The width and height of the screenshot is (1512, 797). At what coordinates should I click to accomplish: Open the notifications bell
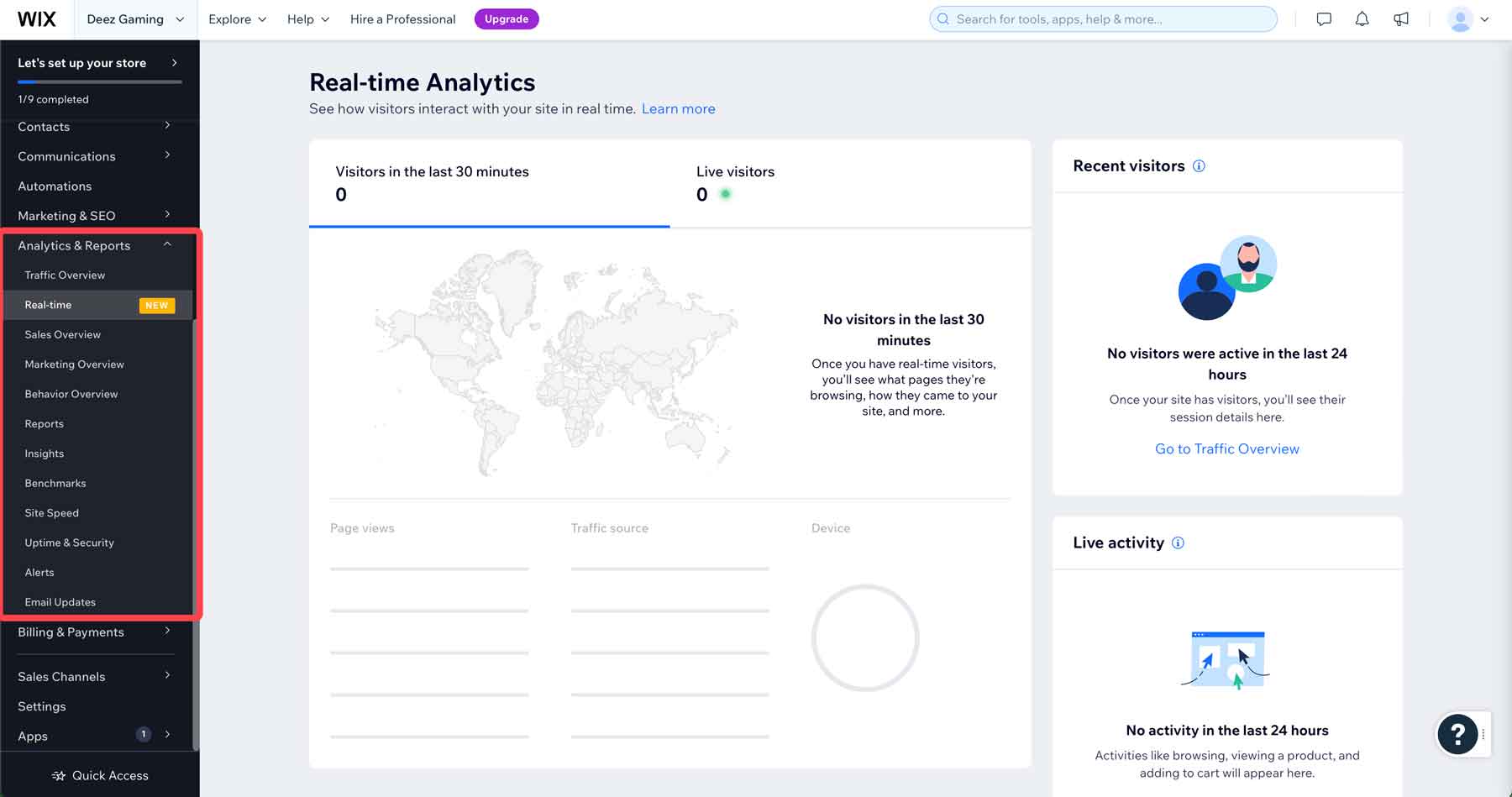point(1362,18)
